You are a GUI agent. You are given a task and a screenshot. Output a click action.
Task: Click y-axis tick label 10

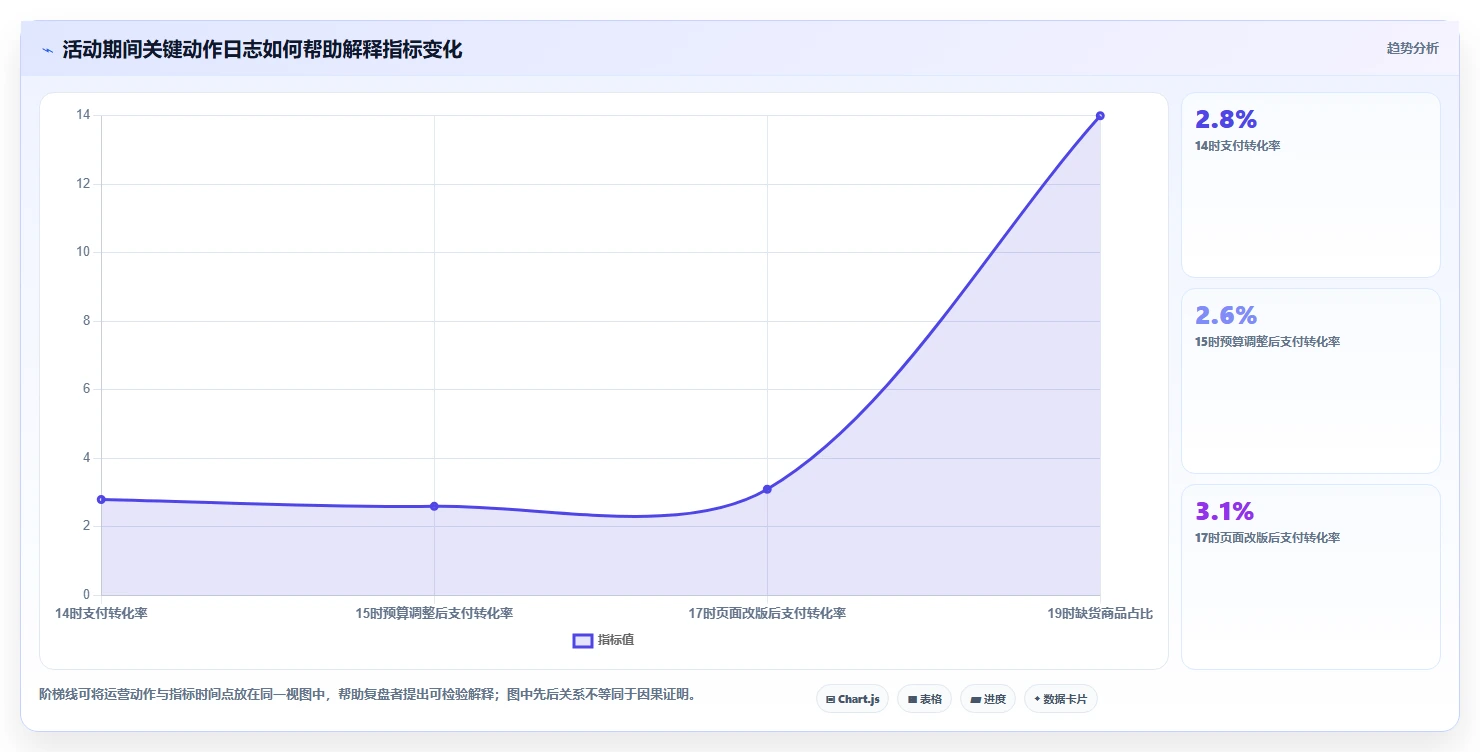(83, 252)
